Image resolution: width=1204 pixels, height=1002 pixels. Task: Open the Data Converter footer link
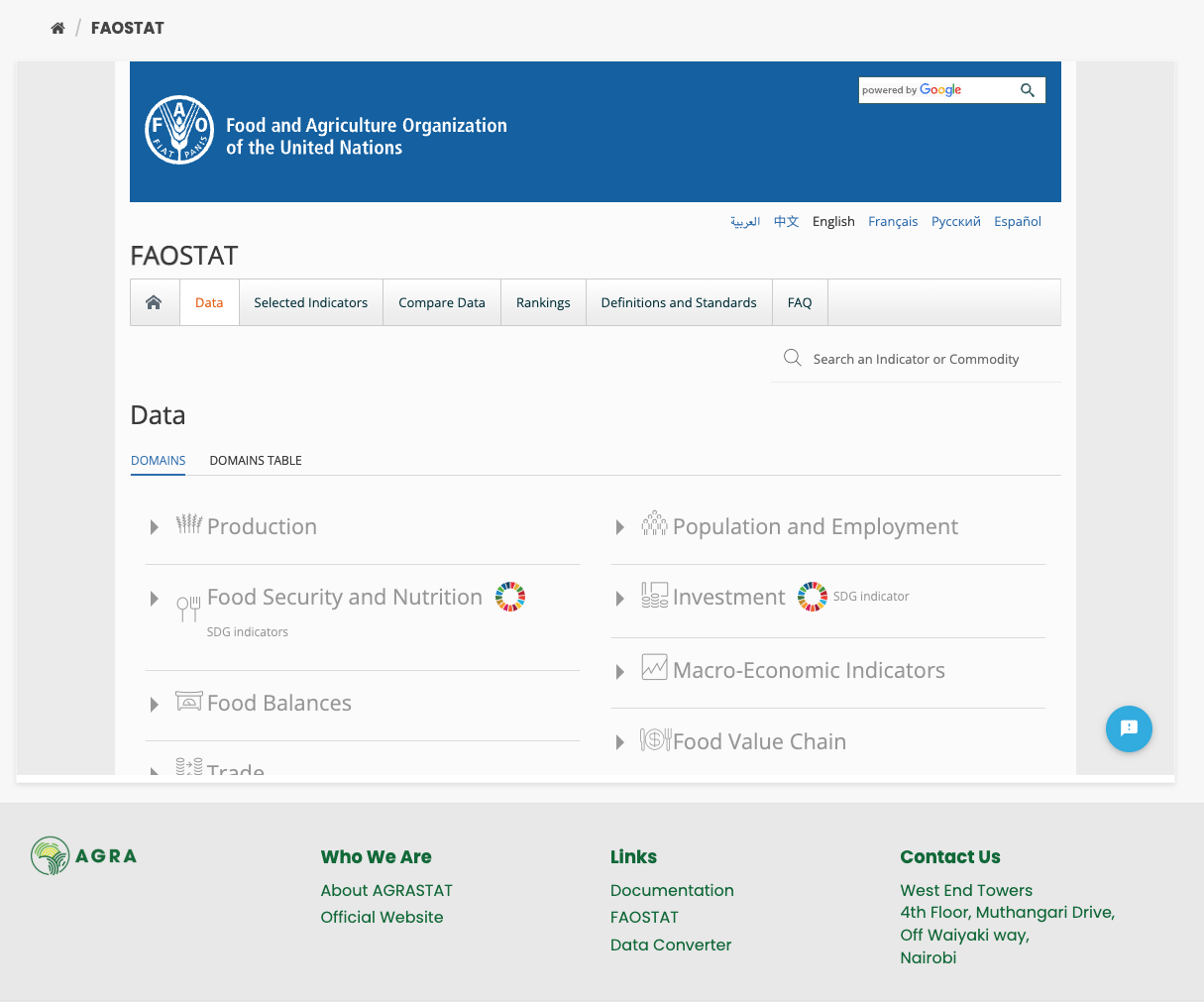(x=671, y=945)
